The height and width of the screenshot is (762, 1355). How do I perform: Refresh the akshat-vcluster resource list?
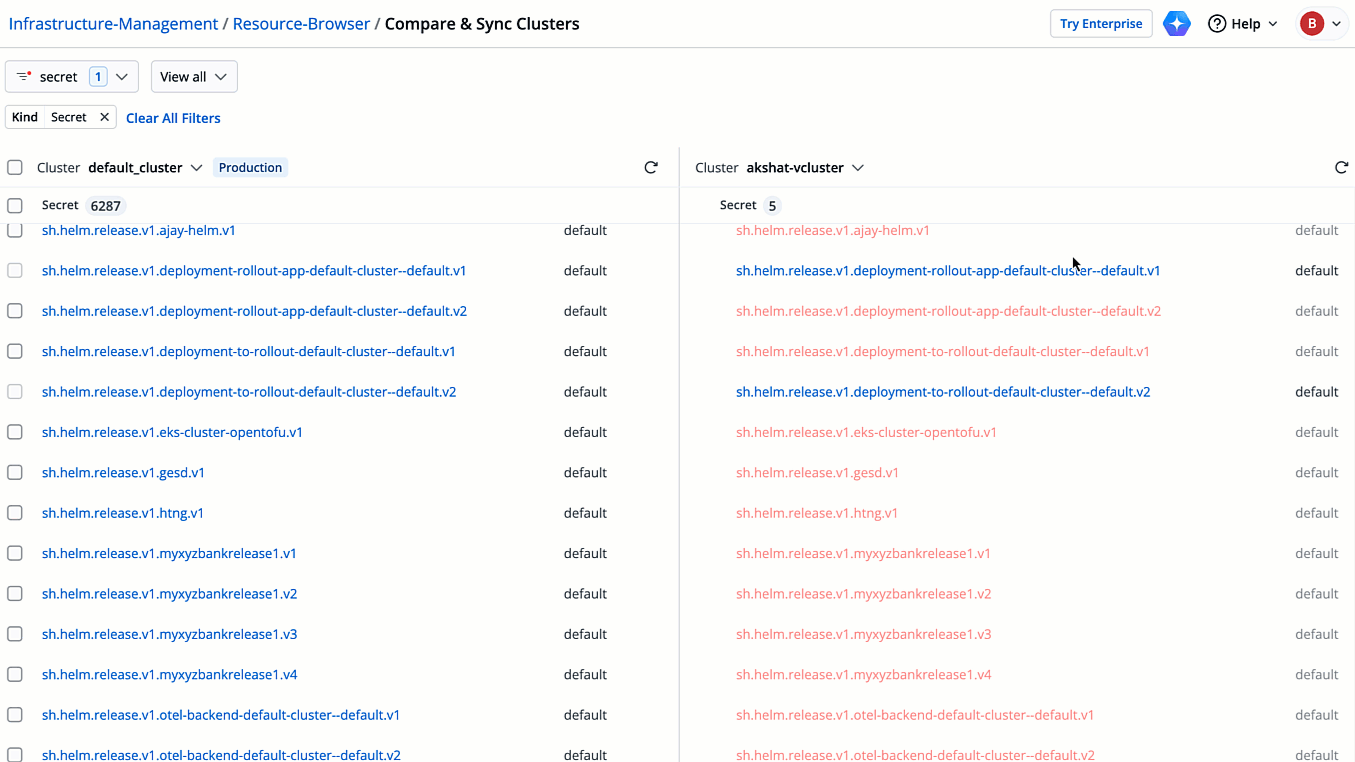click(x=1341, y=168)
